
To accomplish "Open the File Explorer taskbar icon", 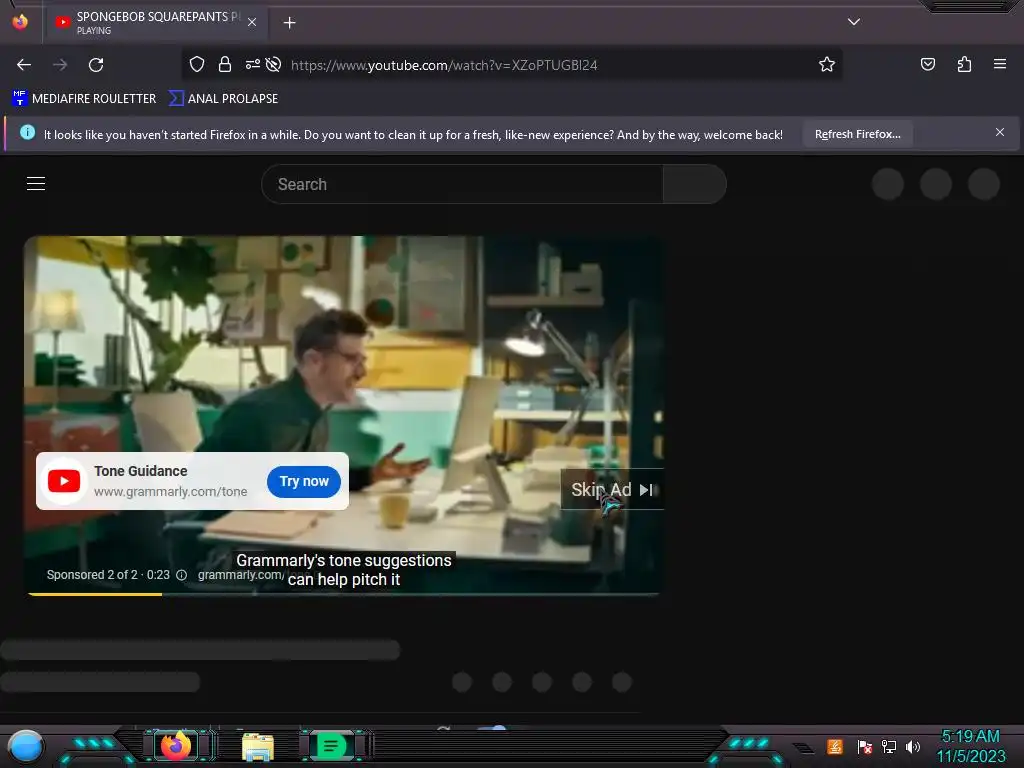I will 257,746.
